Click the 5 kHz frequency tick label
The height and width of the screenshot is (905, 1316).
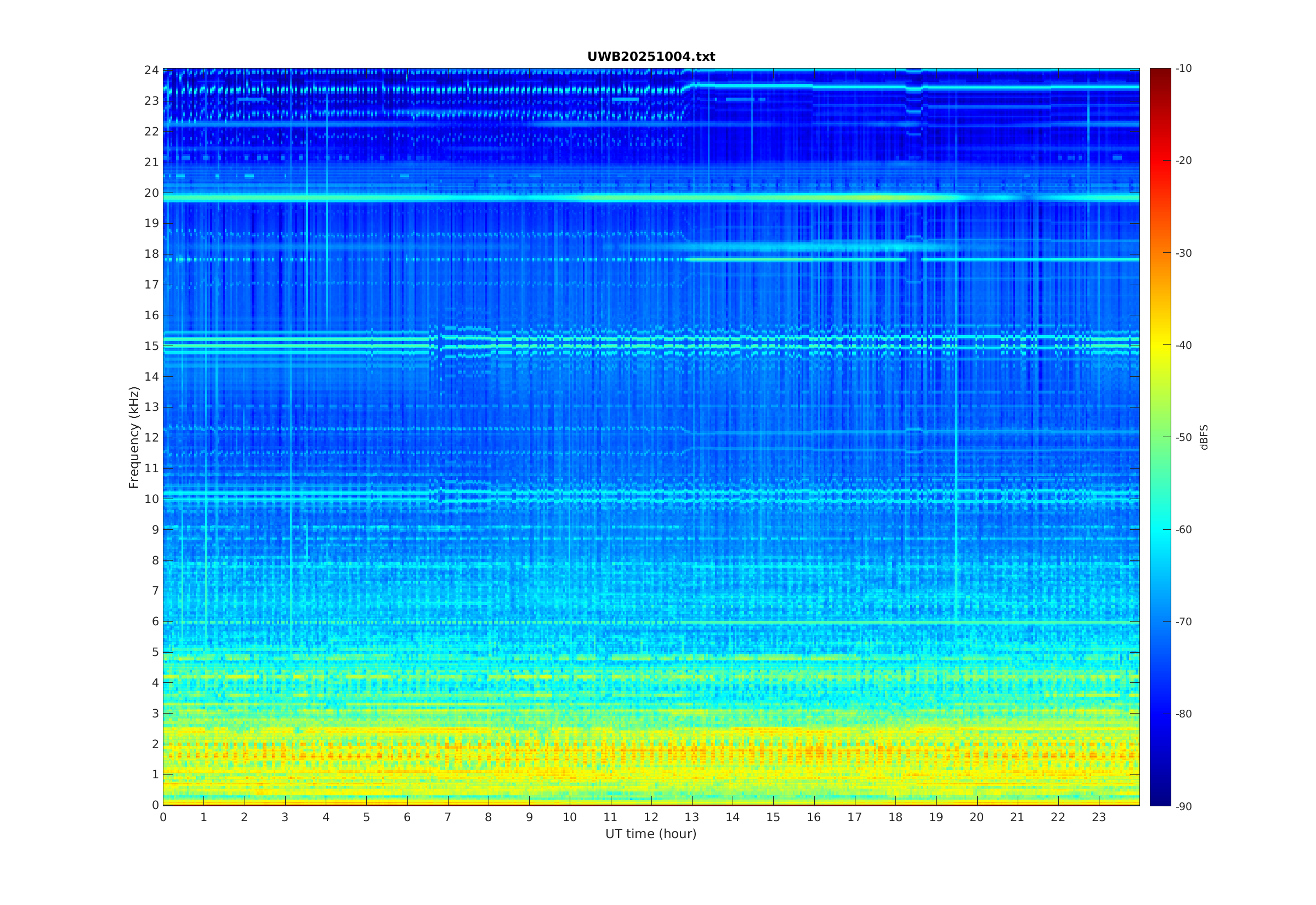pos(155,652)
